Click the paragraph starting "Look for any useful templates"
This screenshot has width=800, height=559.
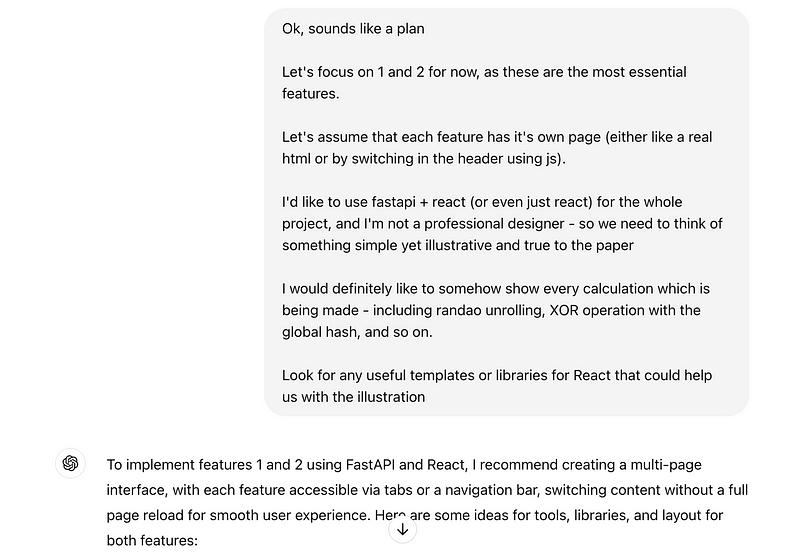(496, 386)
